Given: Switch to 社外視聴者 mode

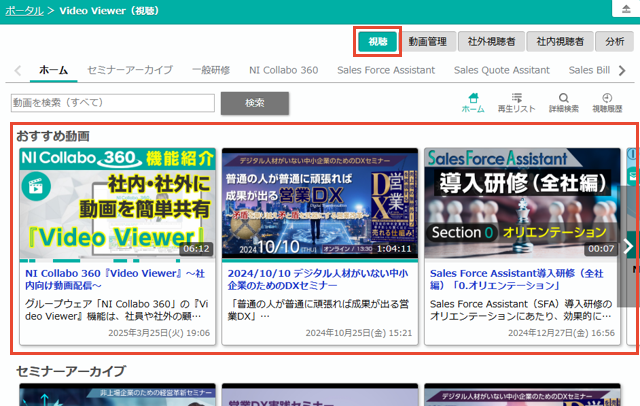Looking at the screenshot, I should tap(491, 42).
